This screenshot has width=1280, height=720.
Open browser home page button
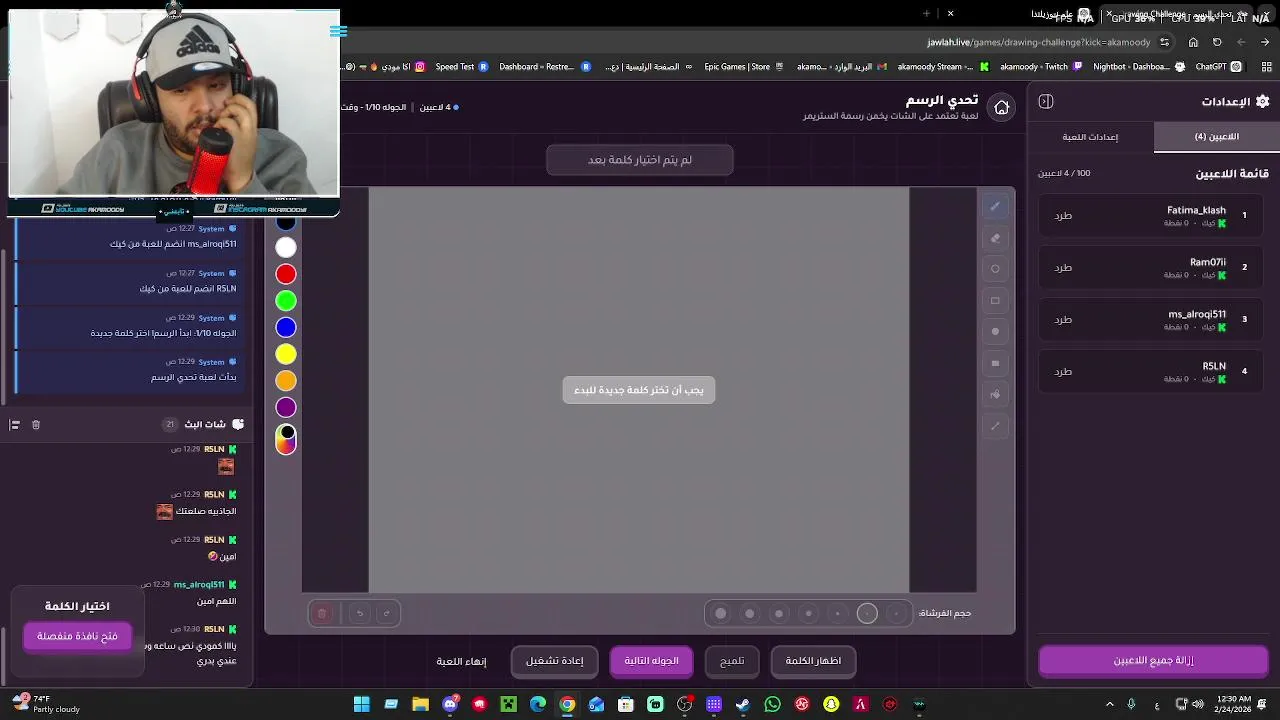[1193, 42]
